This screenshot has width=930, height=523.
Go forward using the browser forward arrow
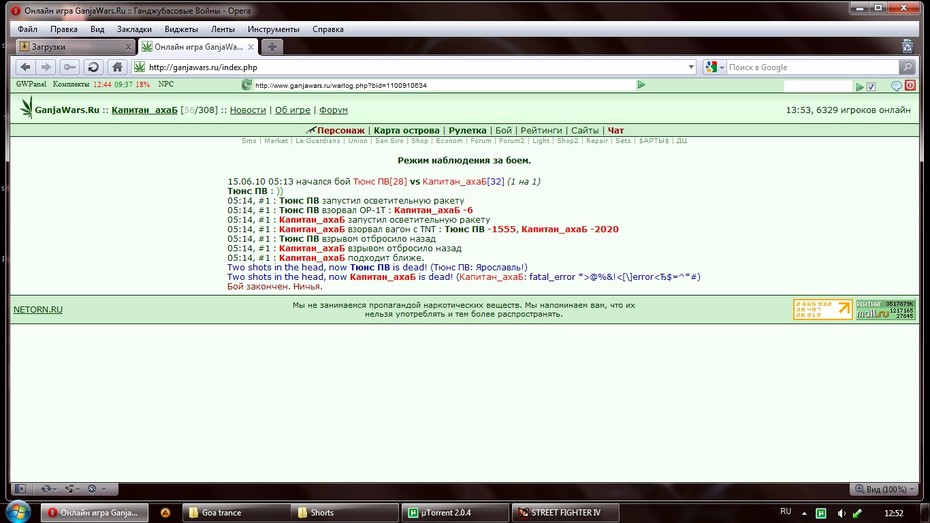point(46,67)
